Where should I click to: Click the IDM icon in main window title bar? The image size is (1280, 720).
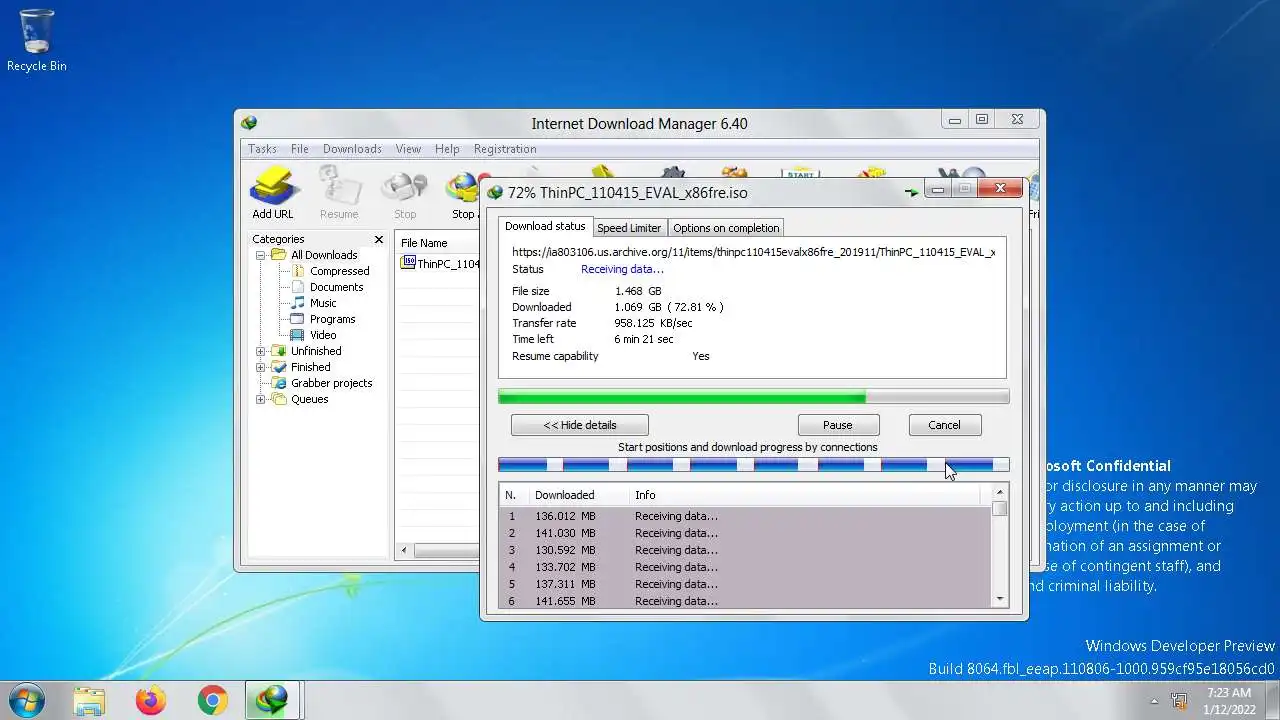[249, 123]
